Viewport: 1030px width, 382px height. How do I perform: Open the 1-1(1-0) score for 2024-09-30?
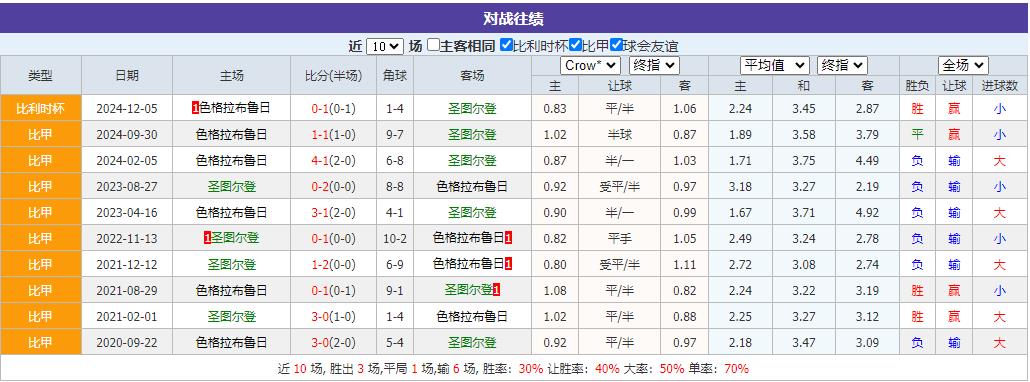(333, 135)
